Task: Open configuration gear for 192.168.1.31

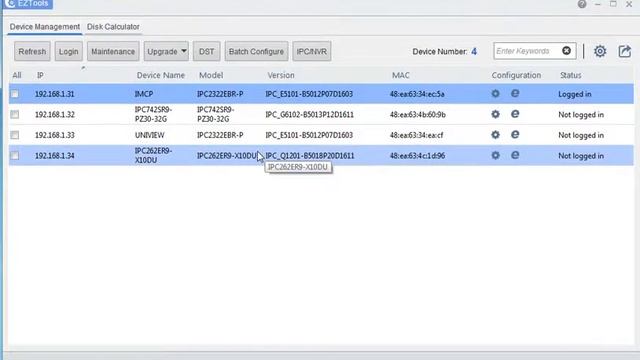Action: [x=496, y=94]
